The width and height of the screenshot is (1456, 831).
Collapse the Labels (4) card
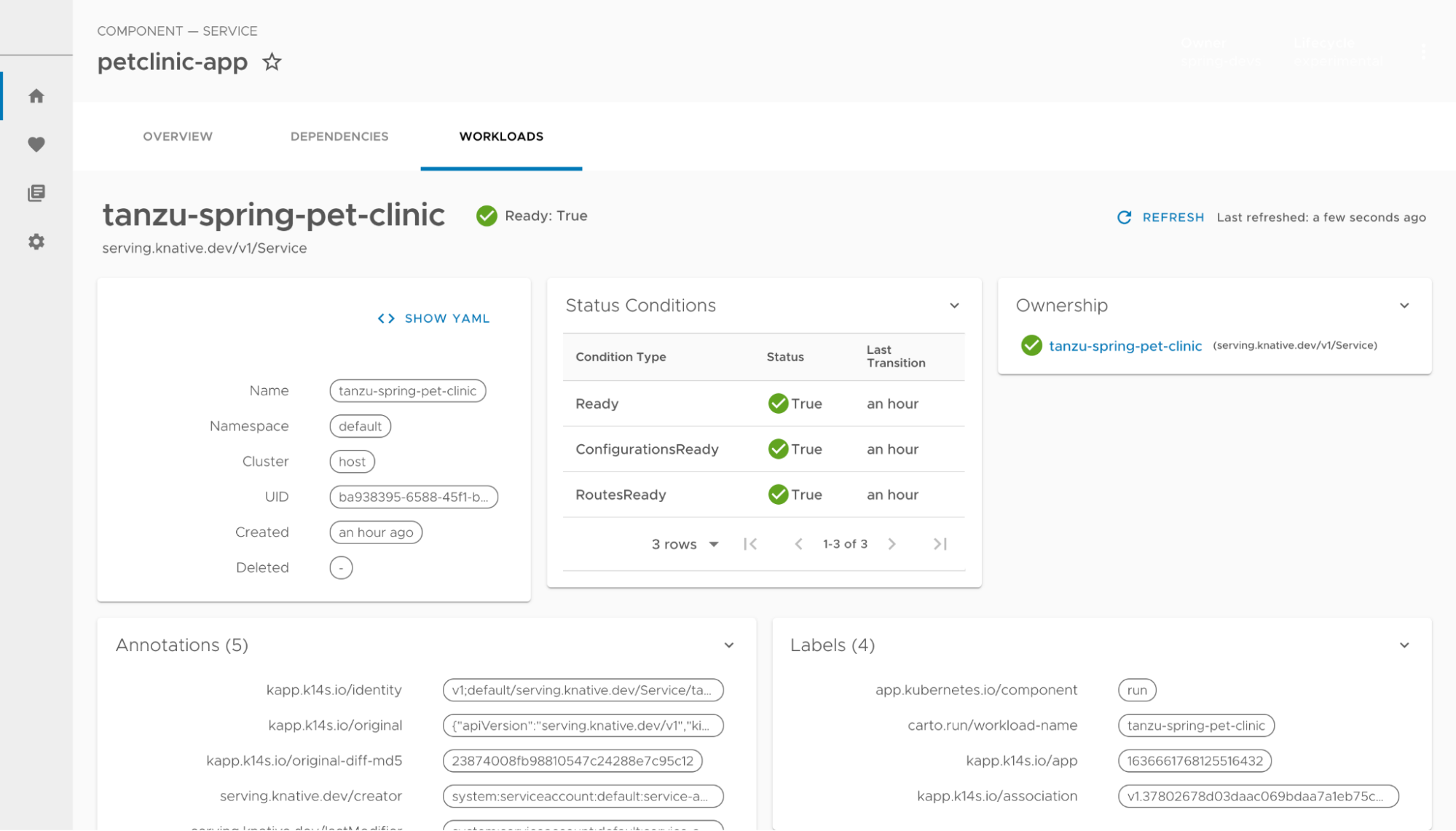tap(1404, 645)
